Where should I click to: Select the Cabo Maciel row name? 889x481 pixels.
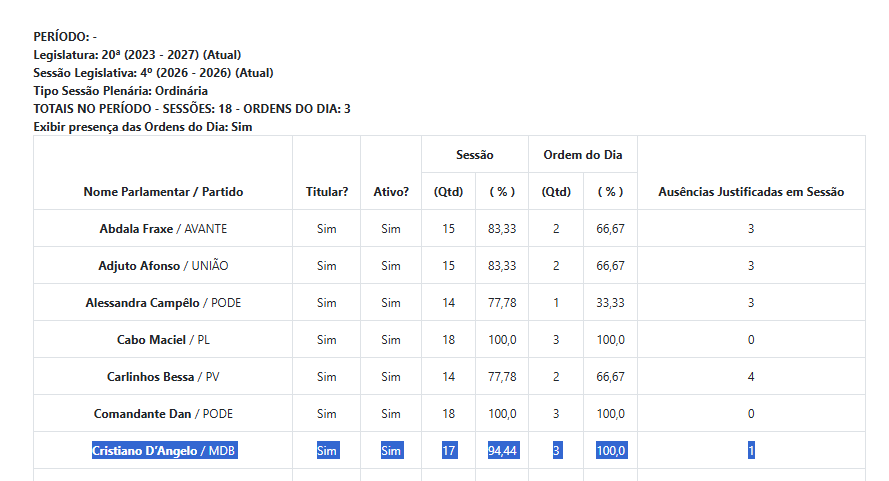151,340
